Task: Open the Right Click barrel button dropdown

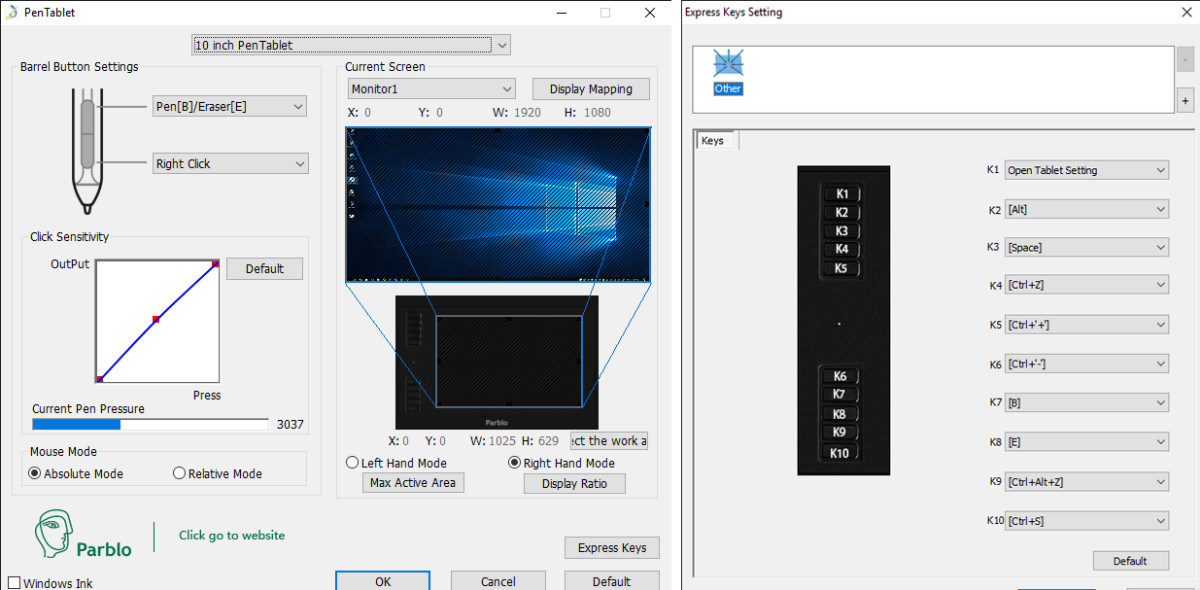Action: click(x=230, y=164)
